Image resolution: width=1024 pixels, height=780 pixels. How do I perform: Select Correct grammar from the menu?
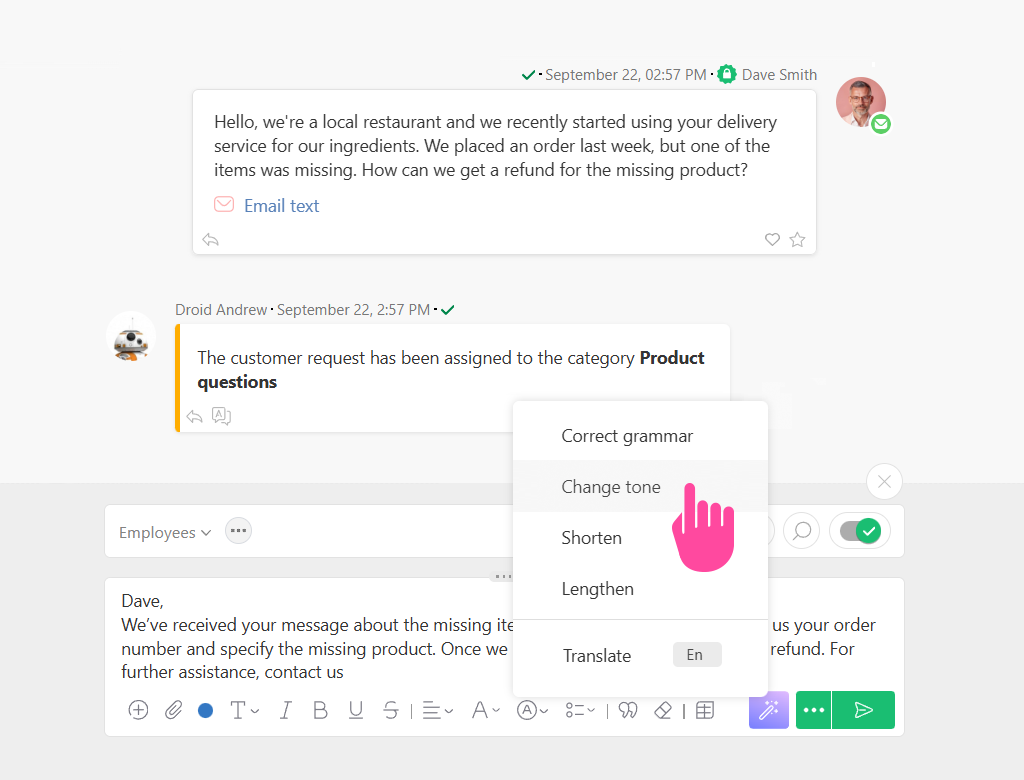click(x=627, y=436)
